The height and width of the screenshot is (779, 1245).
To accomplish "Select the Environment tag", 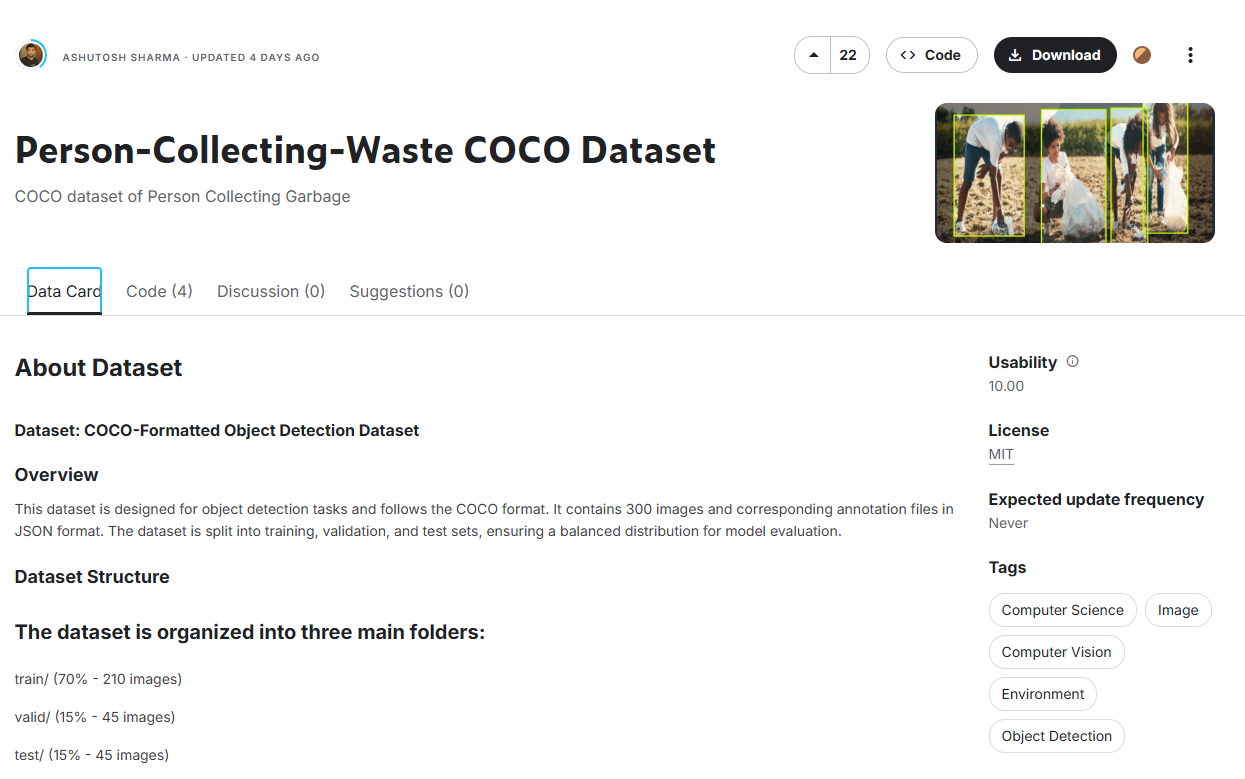I will point(1042,693).
